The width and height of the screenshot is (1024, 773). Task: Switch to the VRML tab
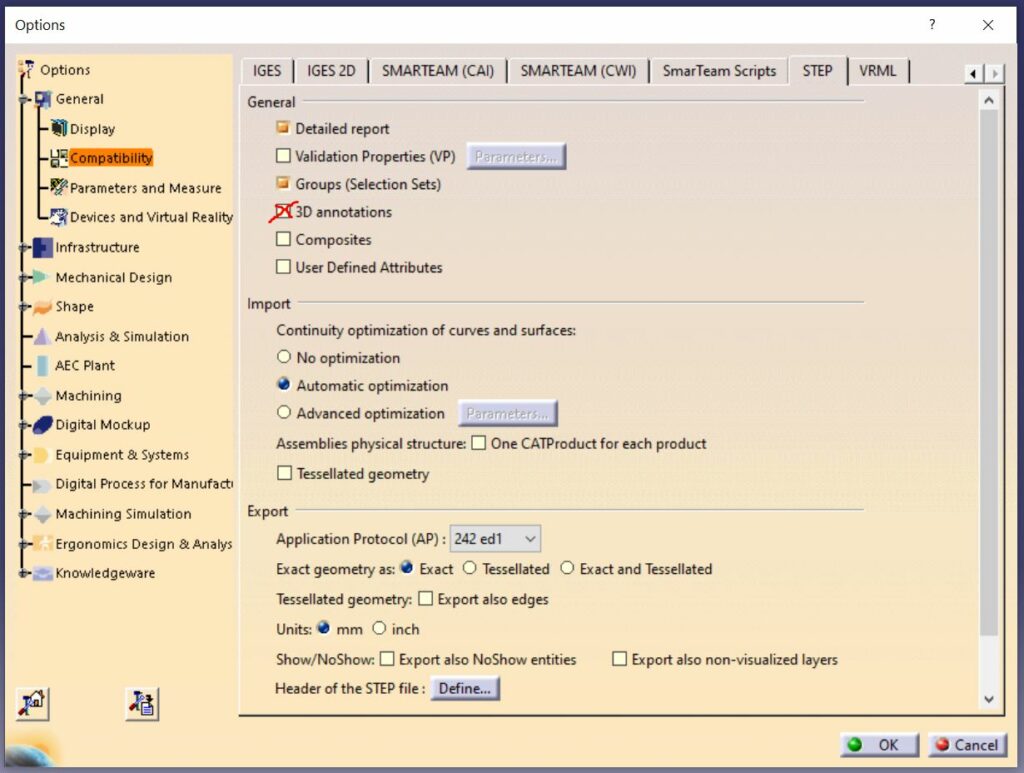[x=878, y=71]
